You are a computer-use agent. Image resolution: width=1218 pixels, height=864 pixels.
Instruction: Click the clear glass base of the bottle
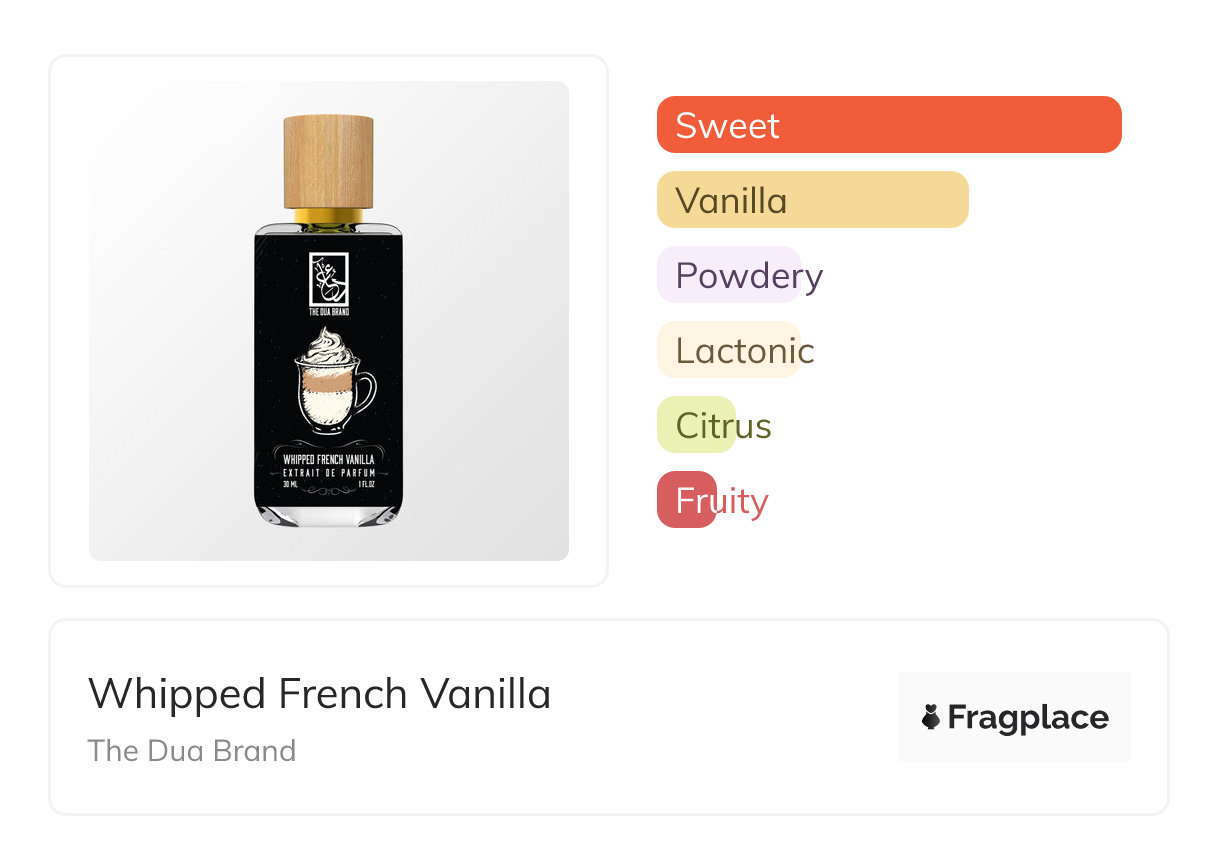coord(329,514)
